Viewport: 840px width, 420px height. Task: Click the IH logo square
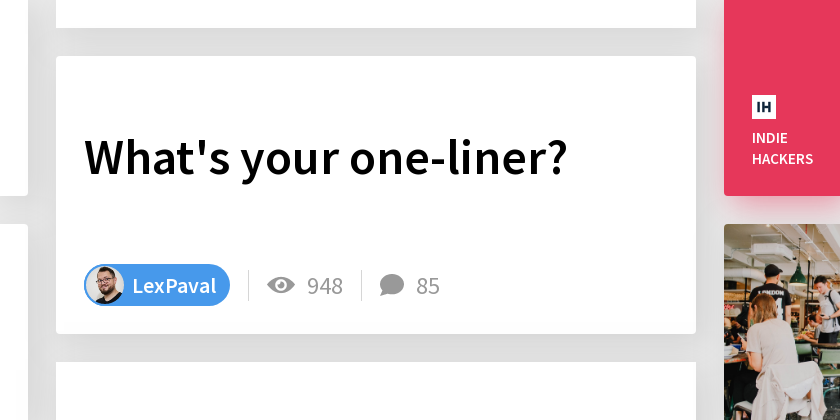pos(763,107)
